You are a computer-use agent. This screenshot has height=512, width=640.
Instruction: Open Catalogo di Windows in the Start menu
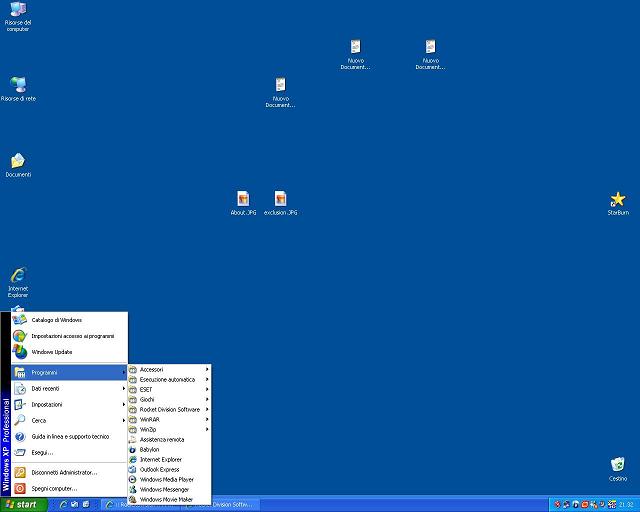click(69, 320)
